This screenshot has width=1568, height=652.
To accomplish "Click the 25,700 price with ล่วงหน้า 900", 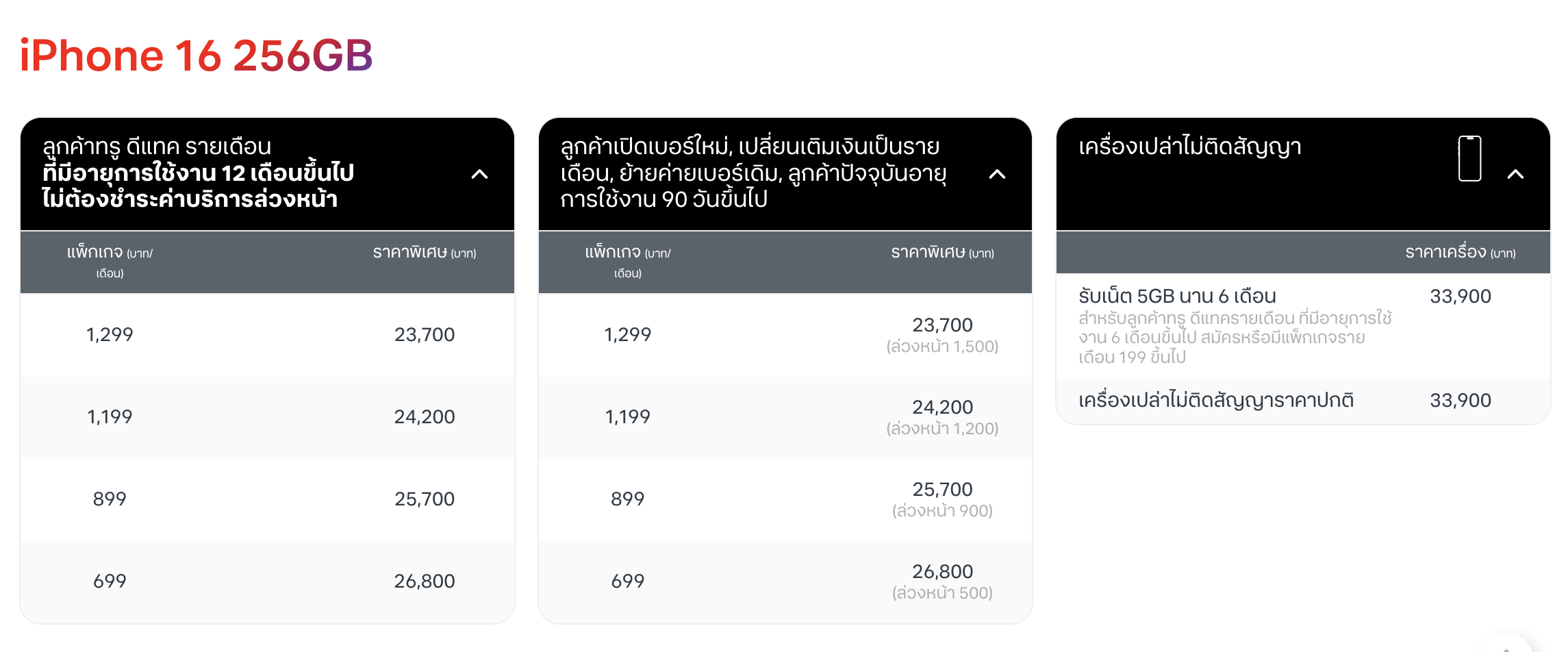I will (x=942, y=490).
